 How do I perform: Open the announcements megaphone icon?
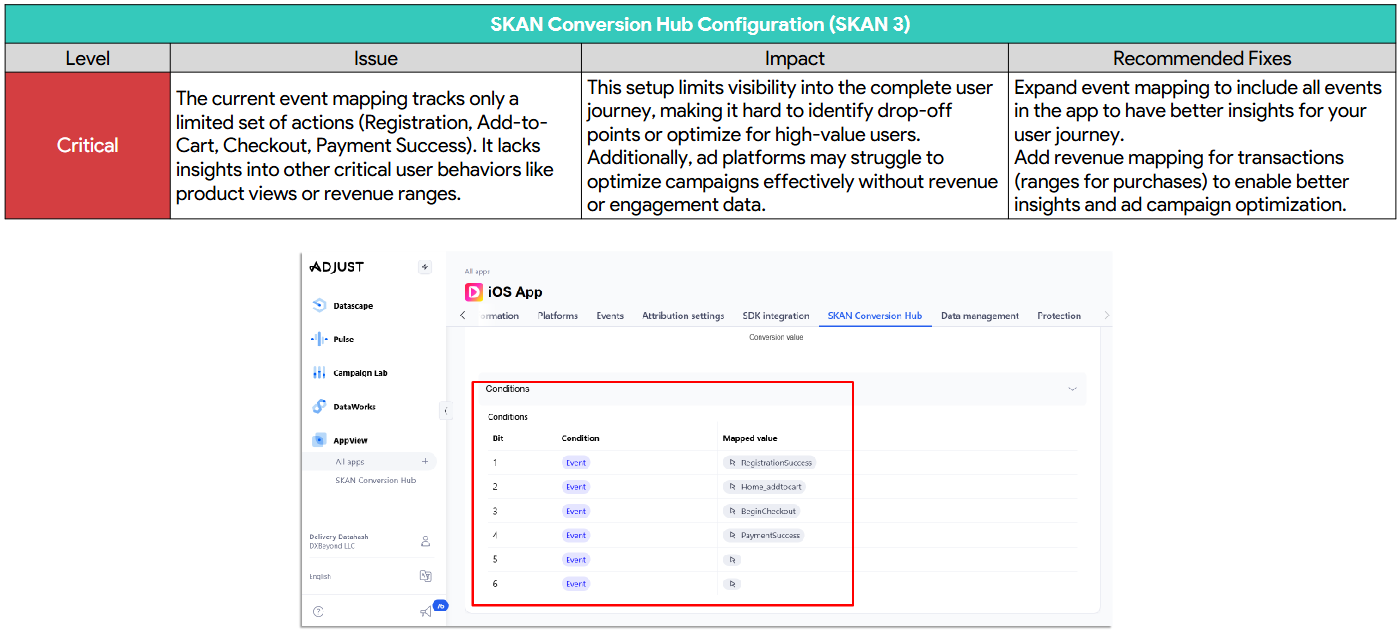[x=426, y=611]
